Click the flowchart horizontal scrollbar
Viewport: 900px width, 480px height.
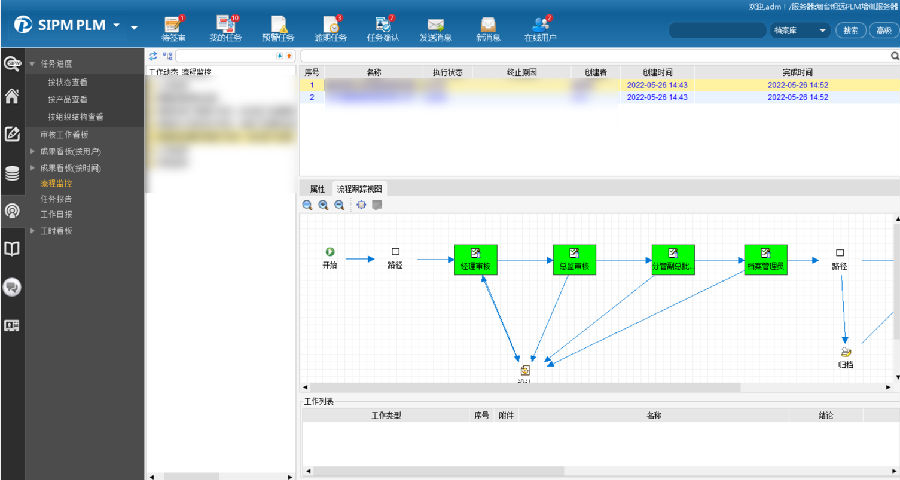point(525,388)
